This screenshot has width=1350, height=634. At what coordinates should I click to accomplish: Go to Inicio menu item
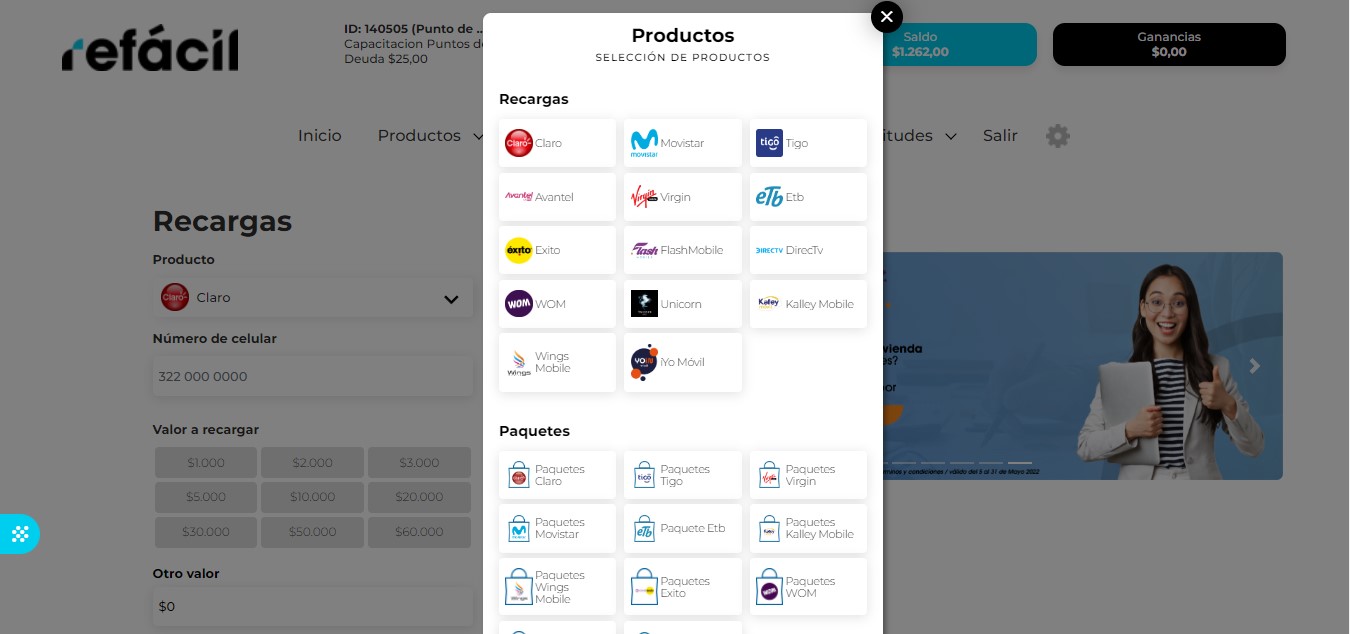point(320,136)
